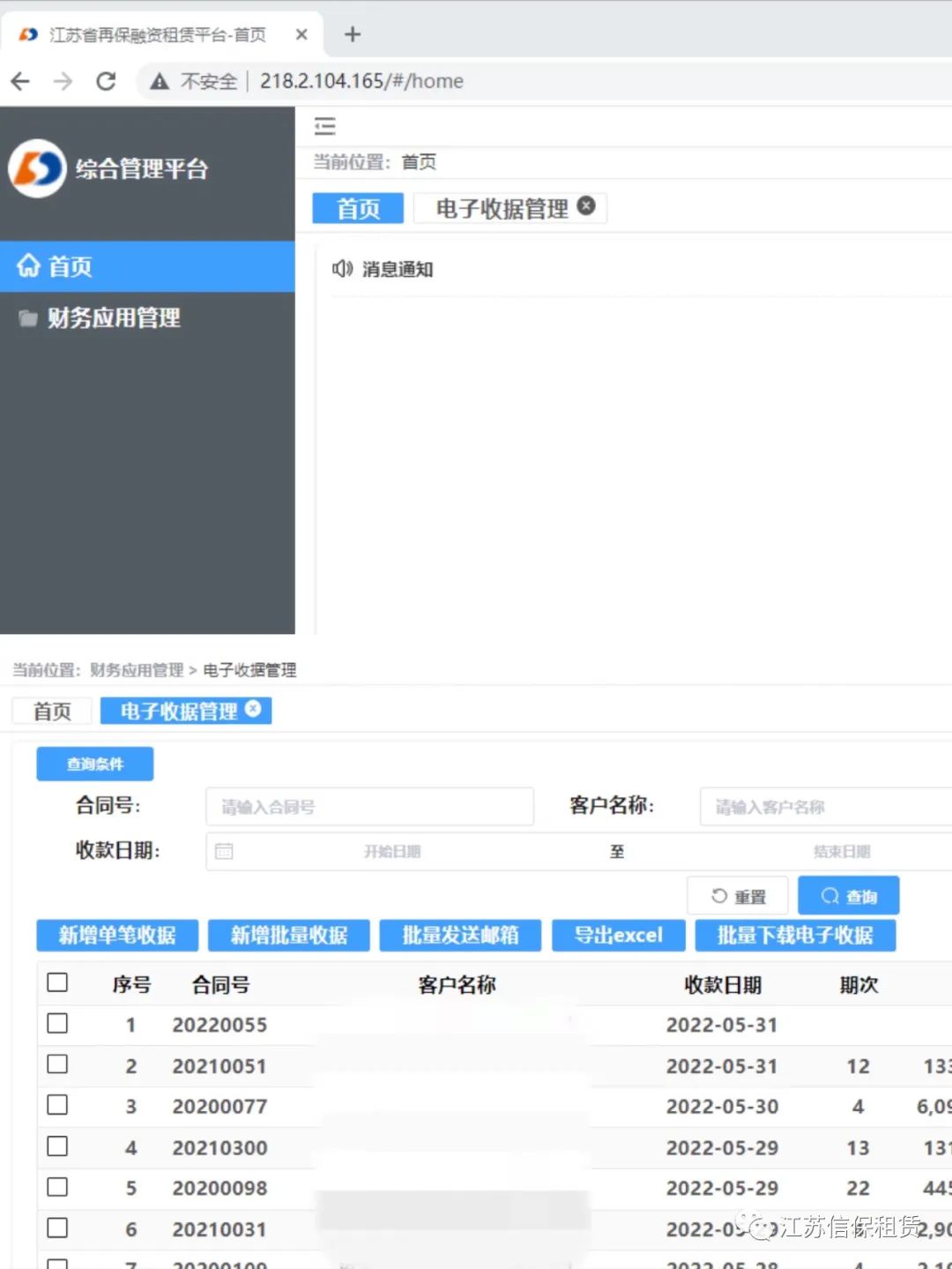952x1269 pixels.
Task: Close the 江苏省再保融资租赁平台 browser tab
Action: 301,34
